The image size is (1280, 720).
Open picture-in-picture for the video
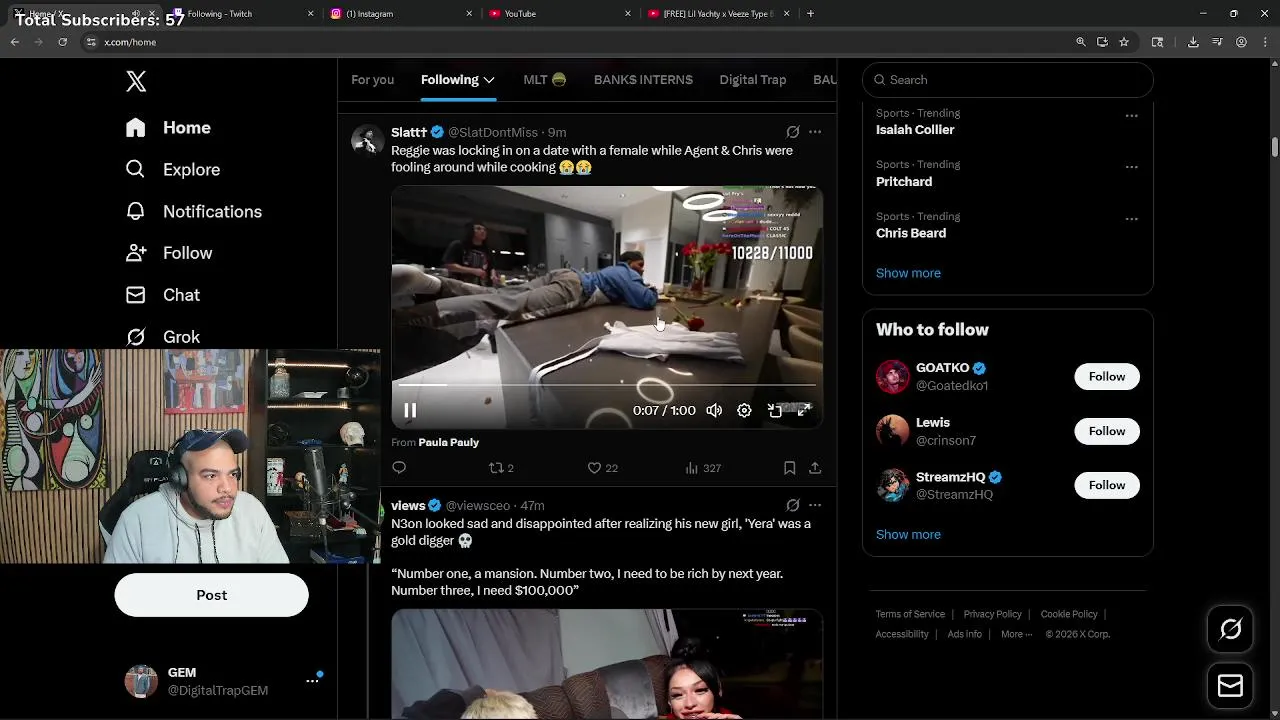[774, 411]
